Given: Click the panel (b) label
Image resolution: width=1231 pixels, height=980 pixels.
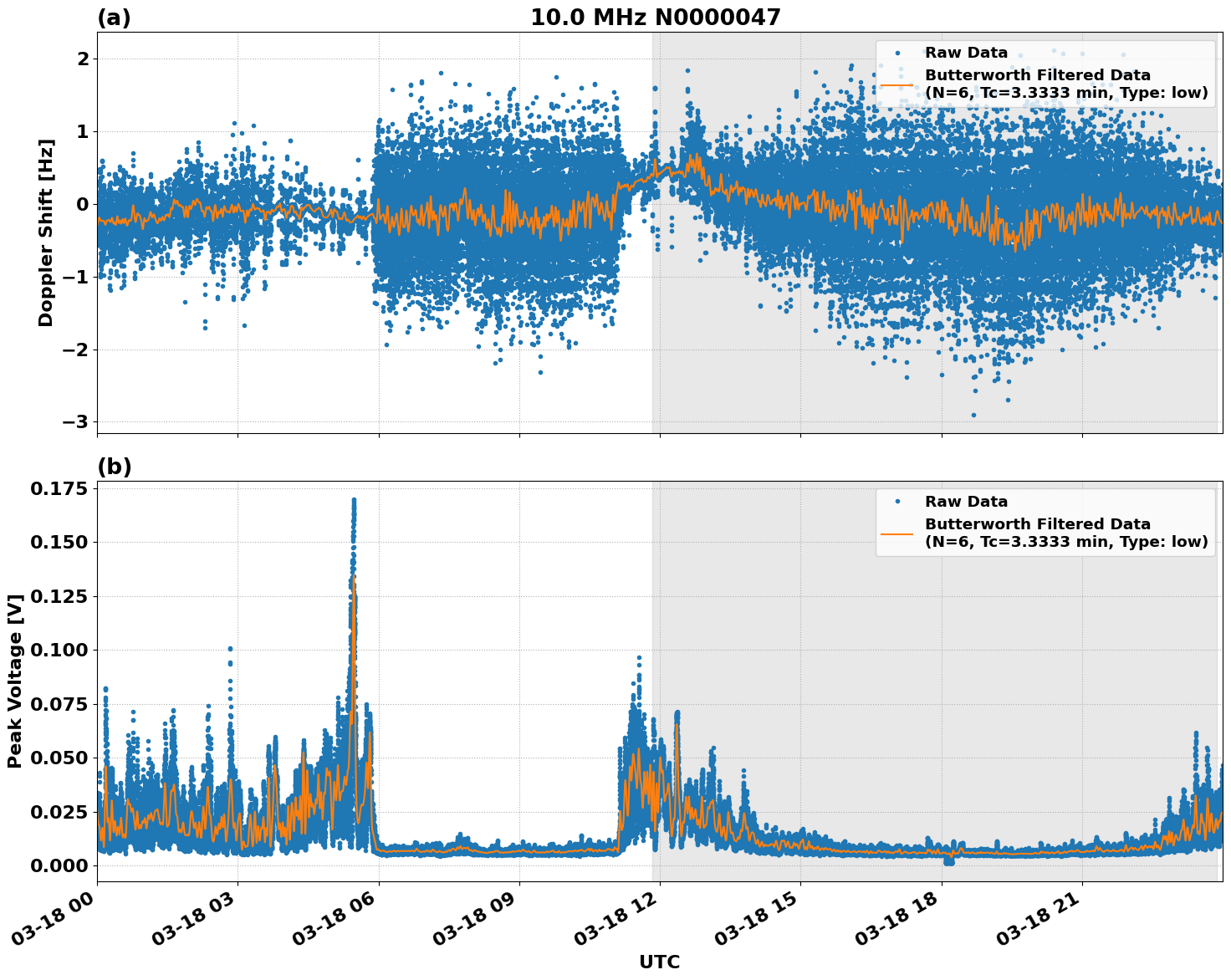Looking at the screenshot, I should [115, 466].
